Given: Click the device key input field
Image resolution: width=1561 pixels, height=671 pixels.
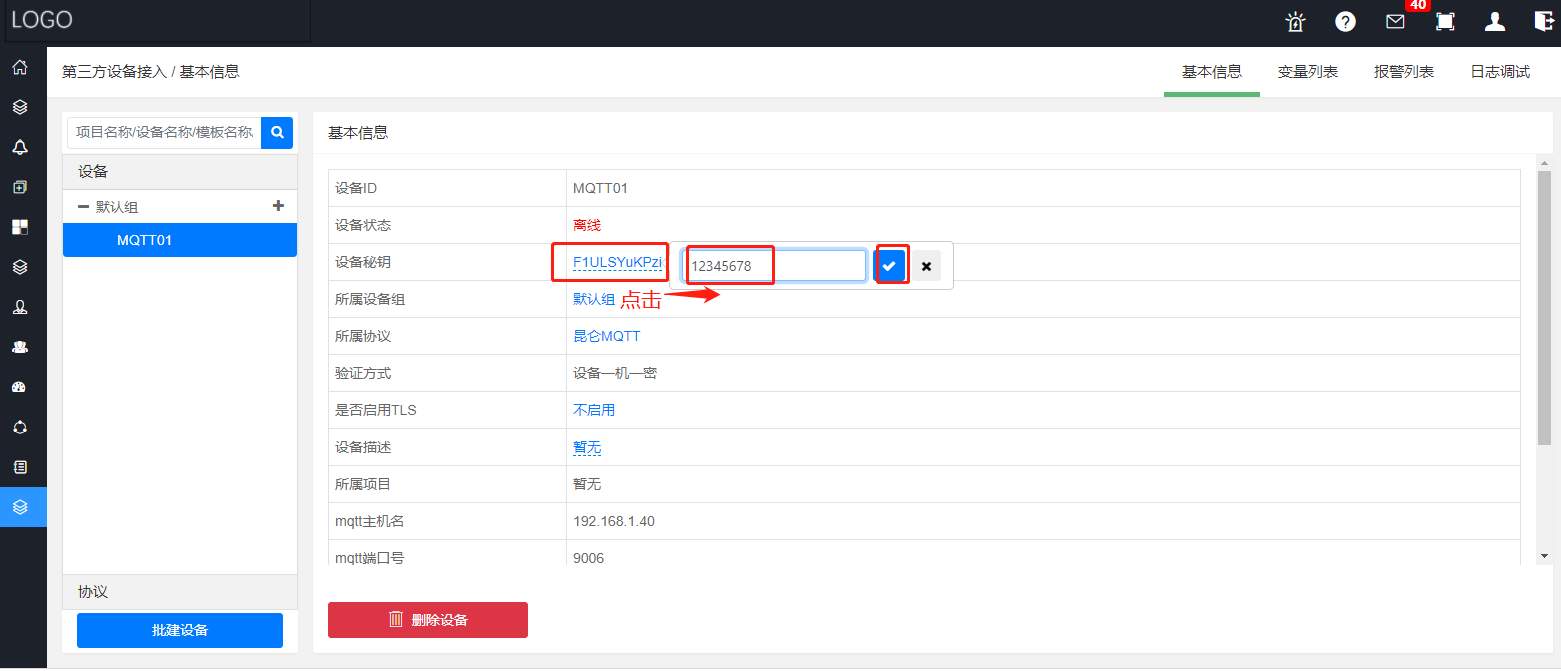Looking at the screenshot, I should point(775,266).
